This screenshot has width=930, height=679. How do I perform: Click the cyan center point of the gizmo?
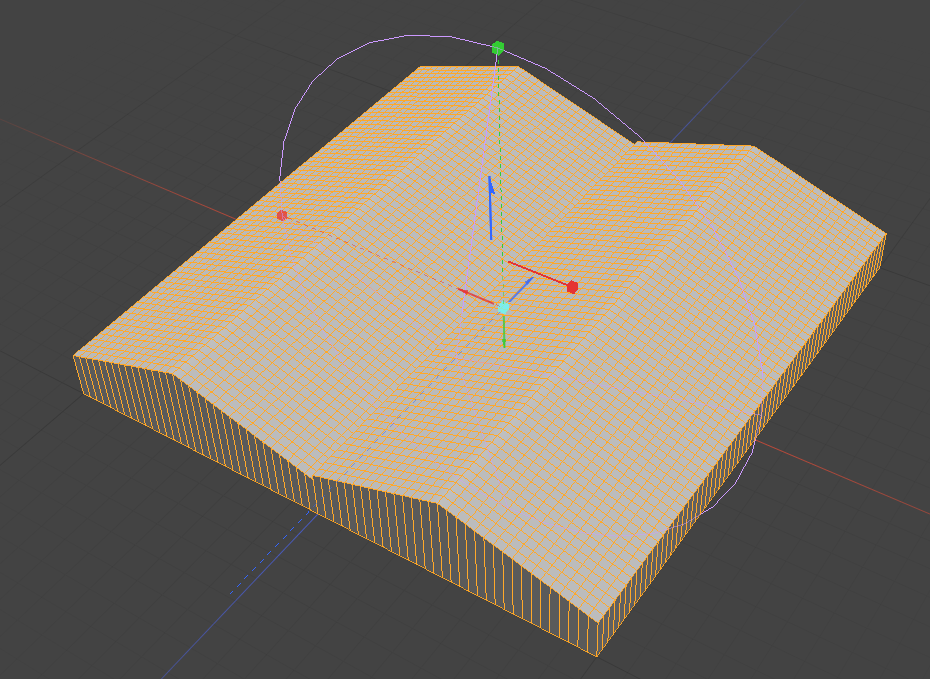coord(503,308)
